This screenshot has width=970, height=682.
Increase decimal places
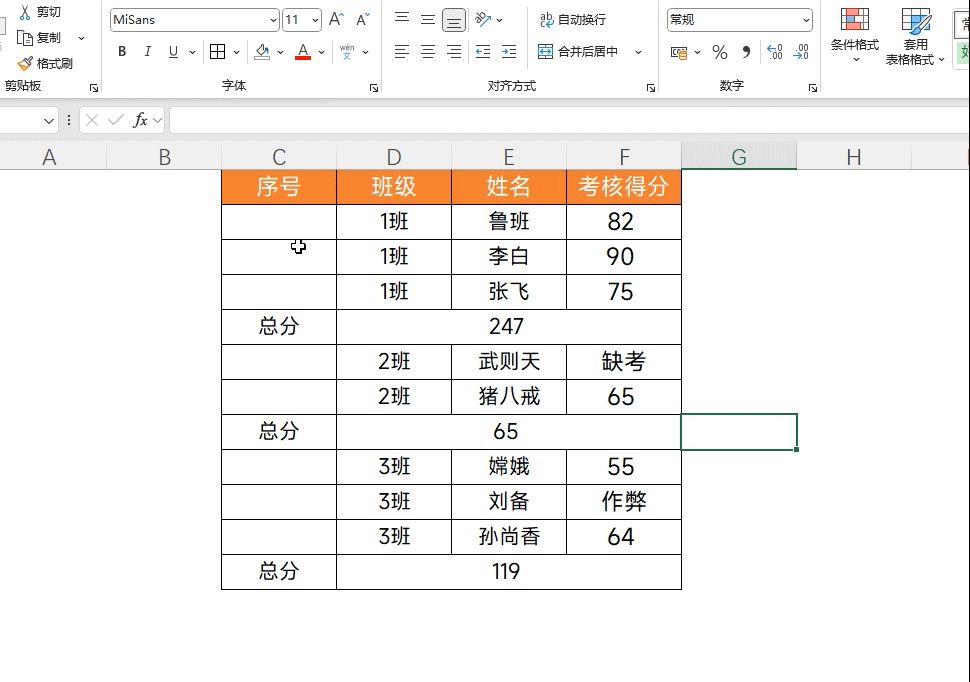click(774, 53)
